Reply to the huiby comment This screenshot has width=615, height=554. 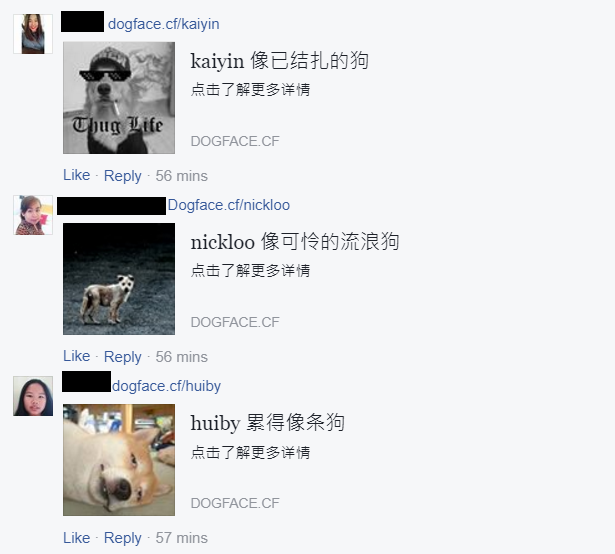click(122, 538)
